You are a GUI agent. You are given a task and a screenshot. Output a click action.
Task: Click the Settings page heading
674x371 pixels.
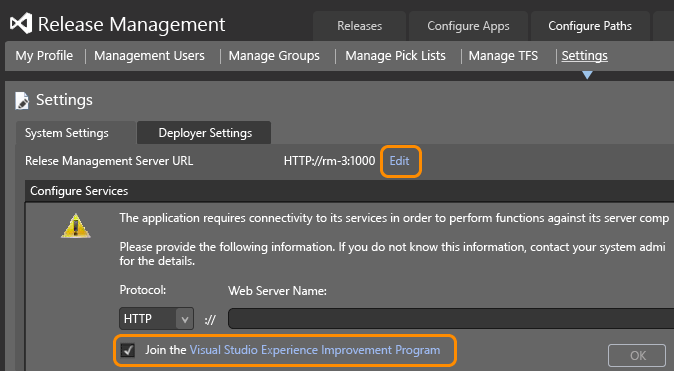[64, 100]
